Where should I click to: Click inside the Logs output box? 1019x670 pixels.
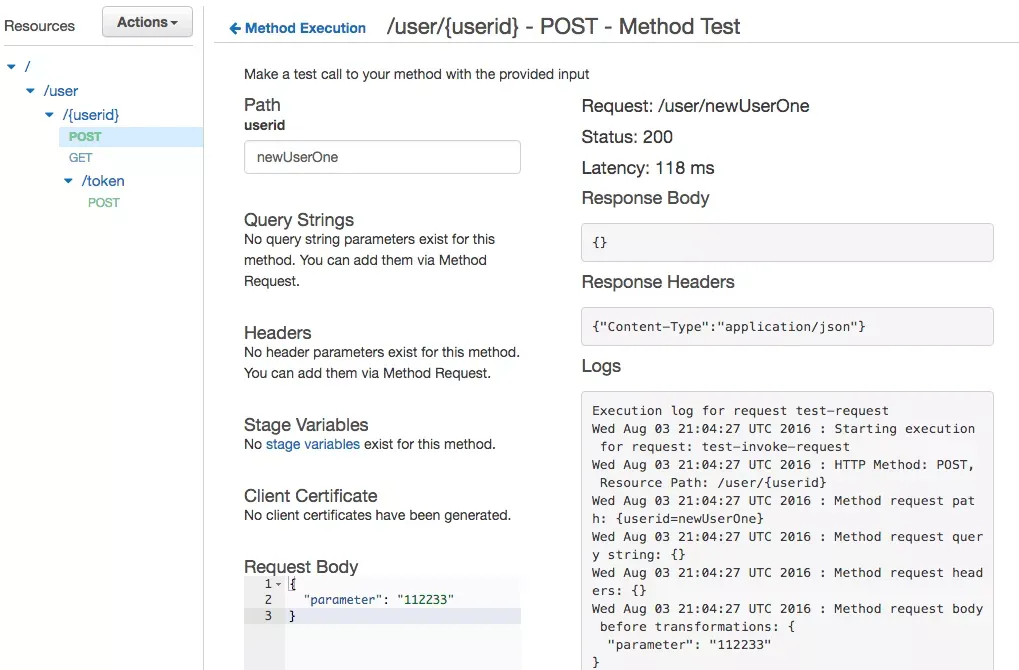[x=787, y=530]
